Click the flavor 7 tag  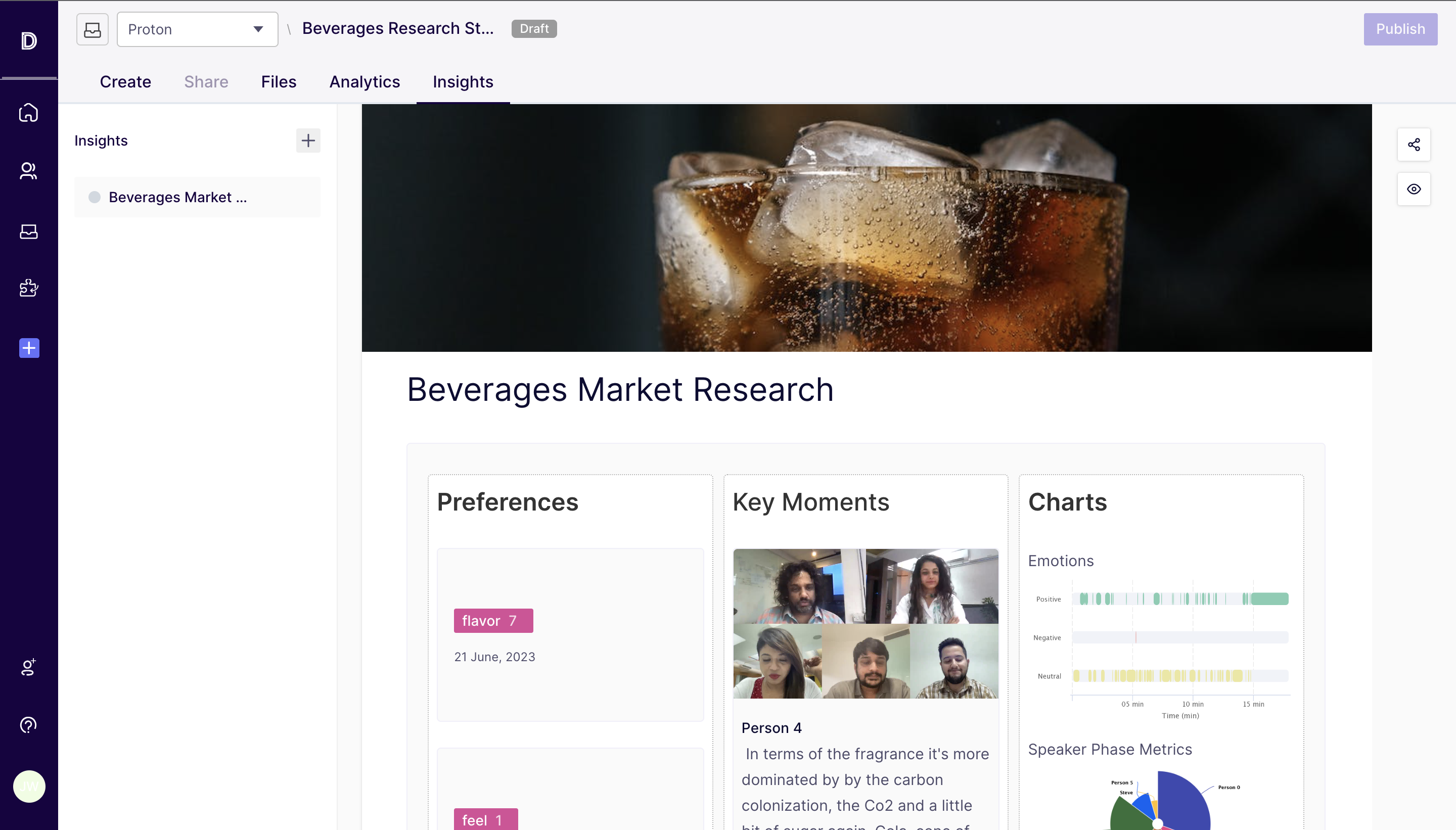click(x=493, y=621)
